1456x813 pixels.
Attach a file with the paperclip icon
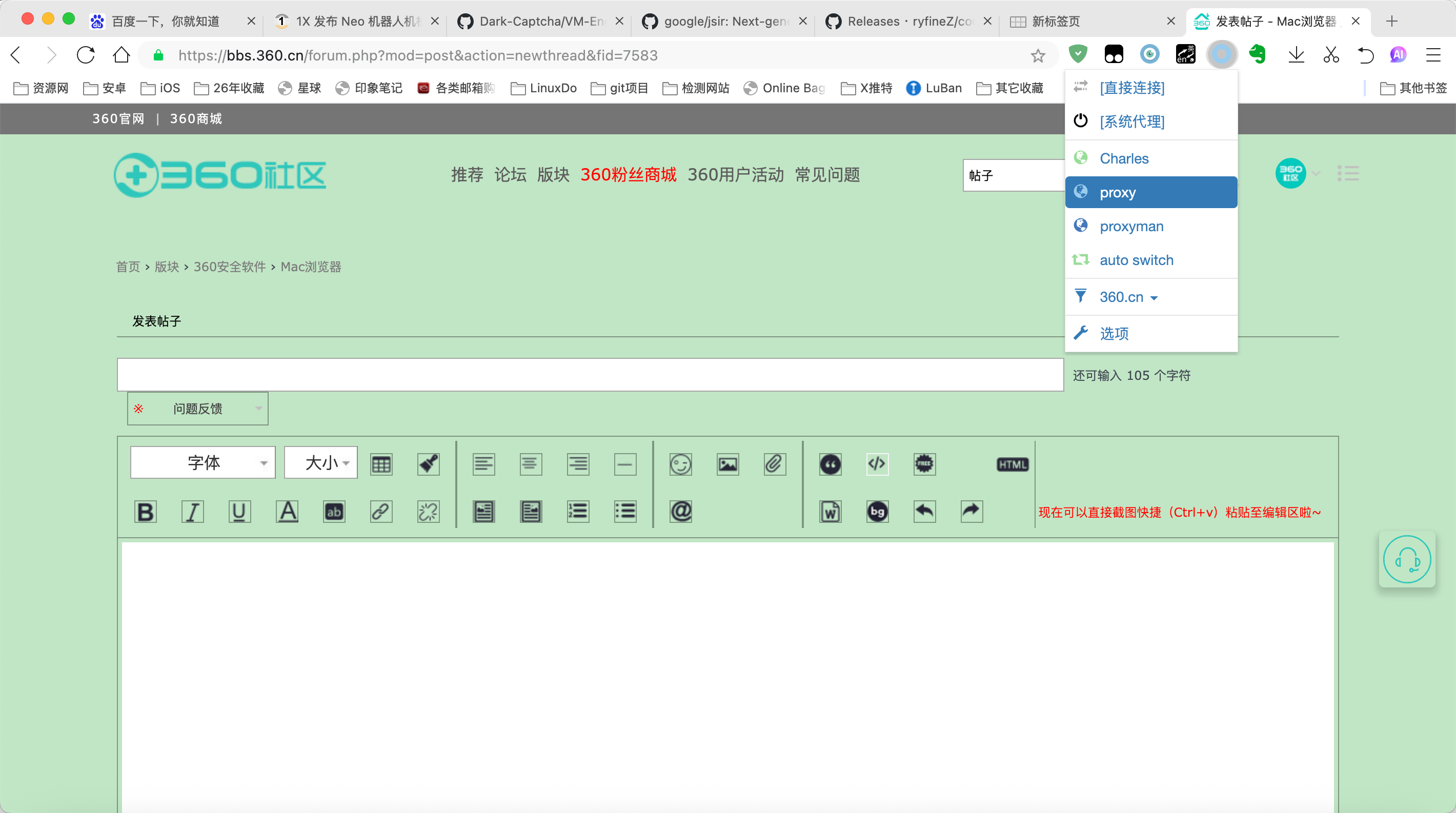pyautogui.click(x=775, y=464)
